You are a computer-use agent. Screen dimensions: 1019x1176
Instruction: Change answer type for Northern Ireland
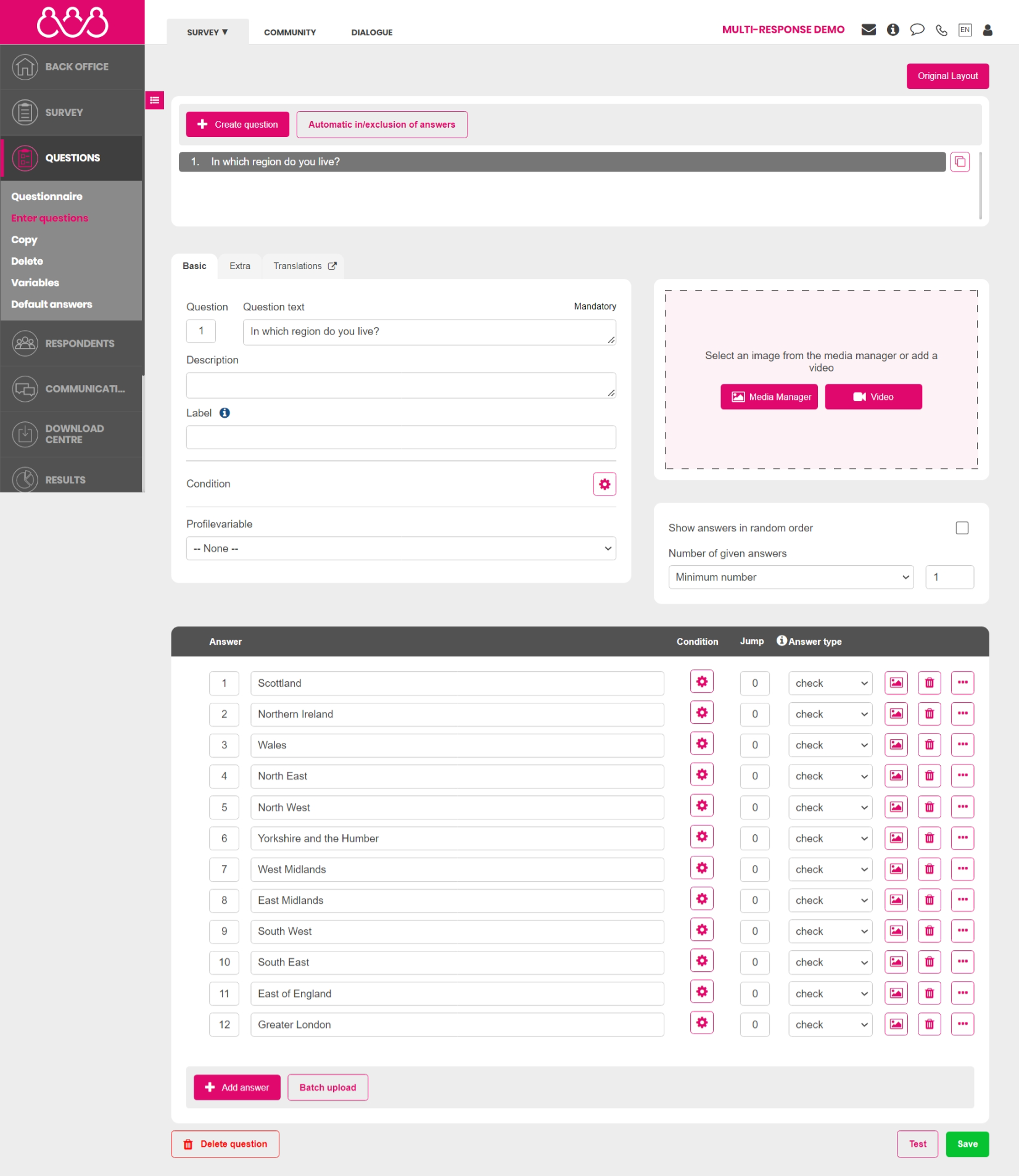click(830, 714)
